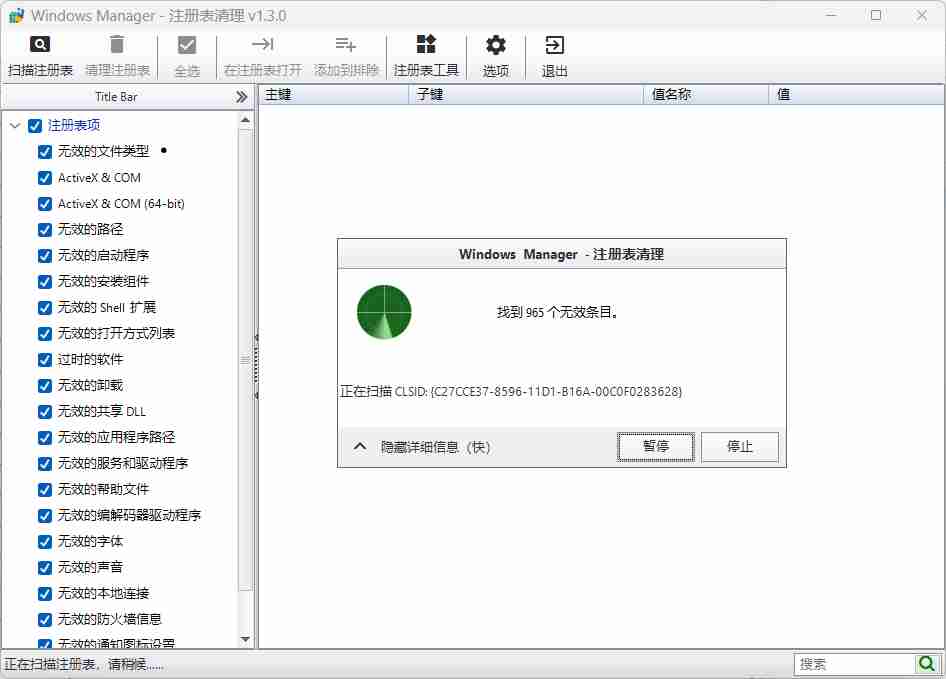Click Add to Exclusions (添加到排除) icon
This screenshot has width=946, height=679.
346,45
